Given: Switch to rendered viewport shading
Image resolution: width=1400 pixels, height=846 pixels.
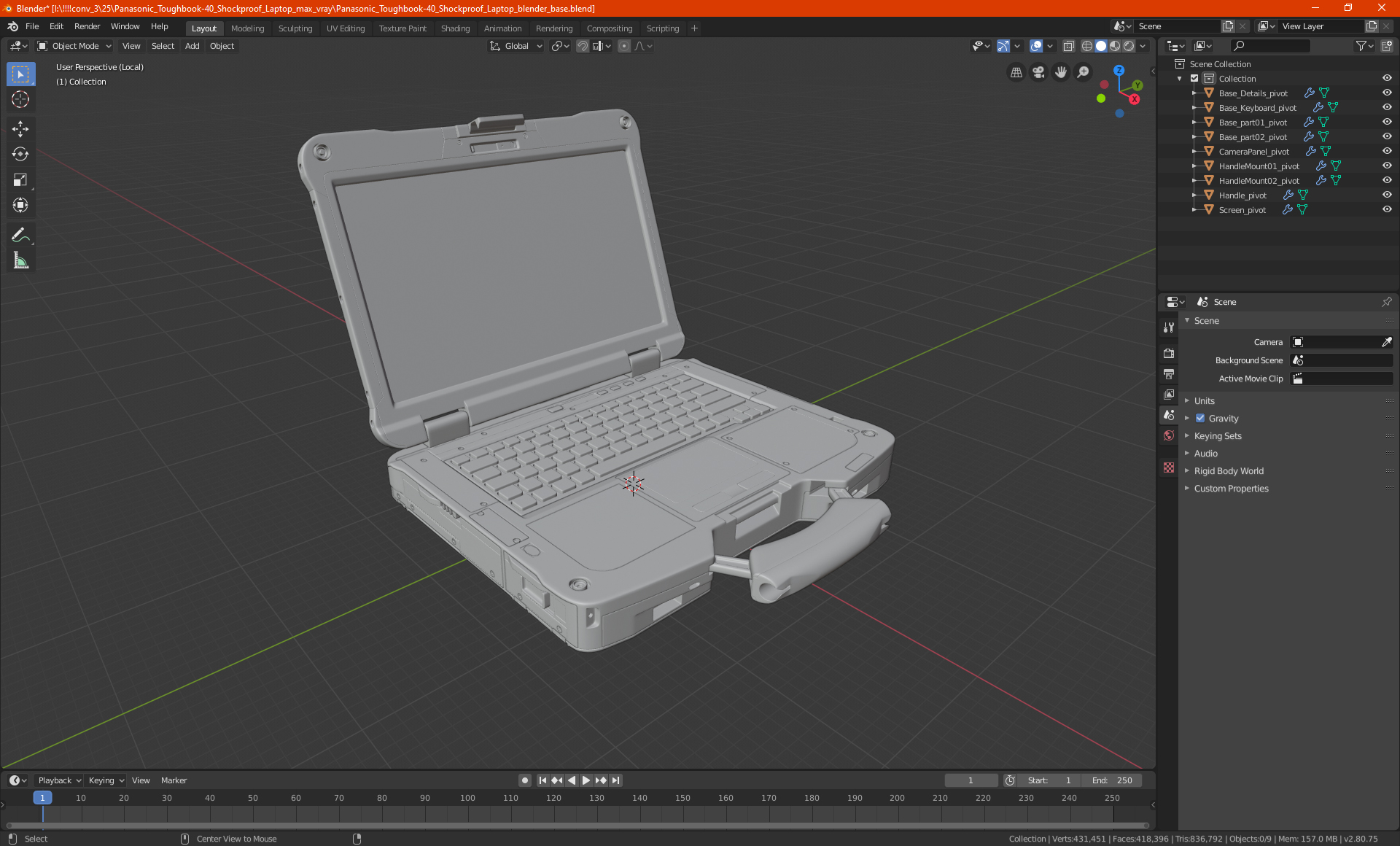Looking at the screenshot, I should tap(1129, 46).
